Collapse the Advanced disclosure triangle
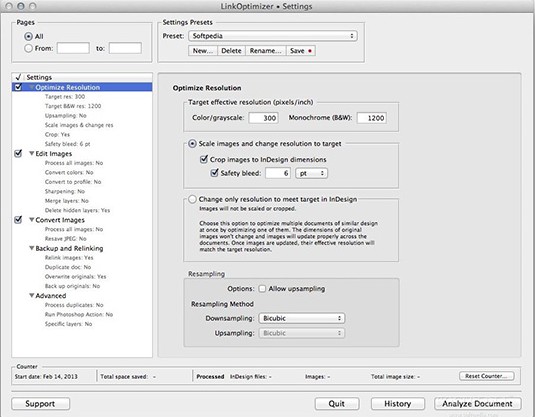This screenshot has width=535, height=417. 31,296
